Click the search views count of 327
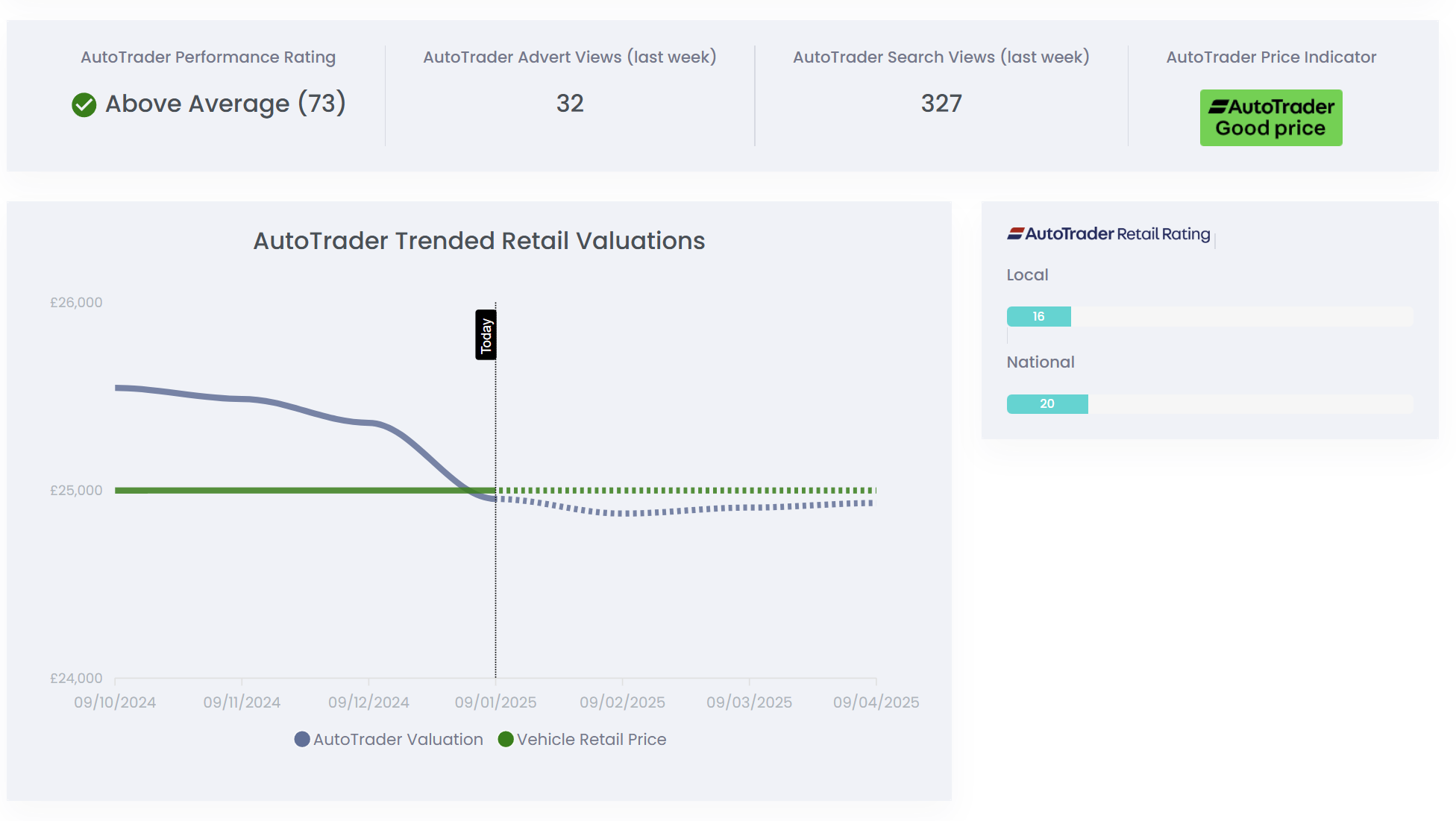Image resolution: width=1456 pixels, height=821 pixels. pos(941,104)
